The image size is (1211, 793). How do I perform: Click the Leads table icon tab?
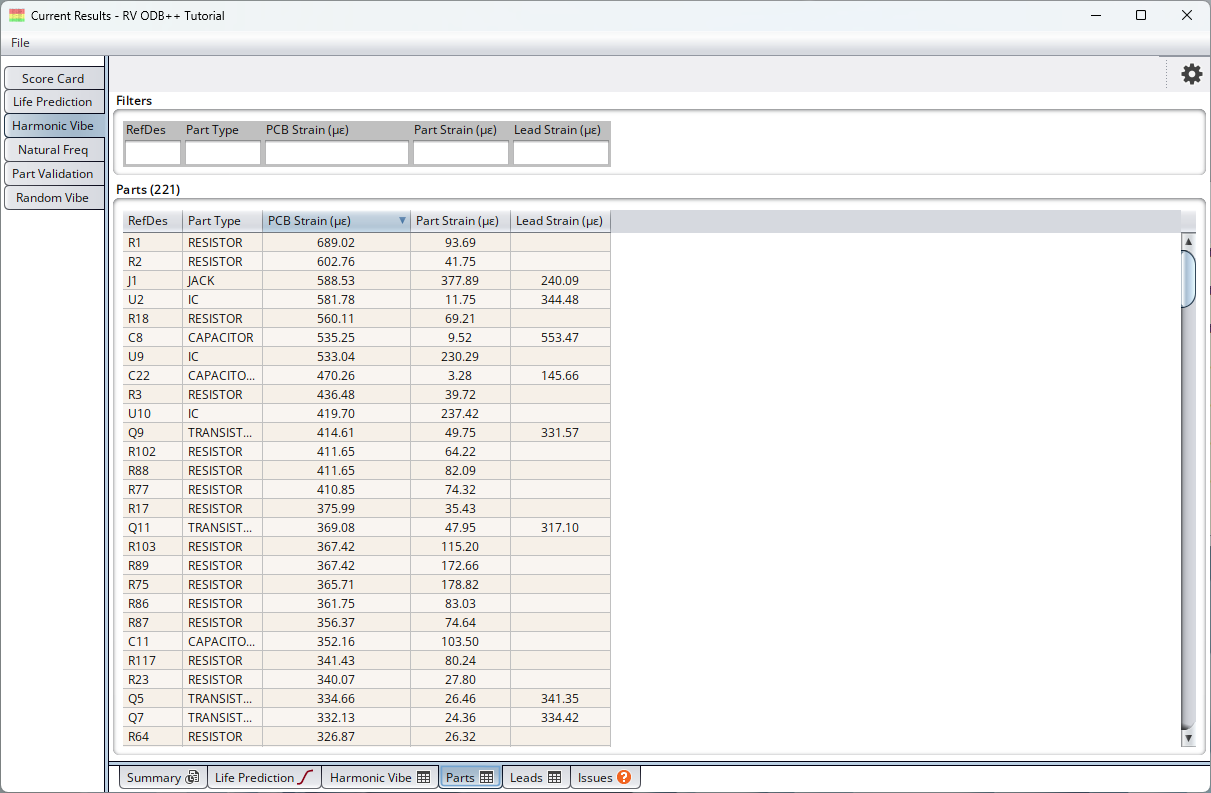[x=535, y=777]
